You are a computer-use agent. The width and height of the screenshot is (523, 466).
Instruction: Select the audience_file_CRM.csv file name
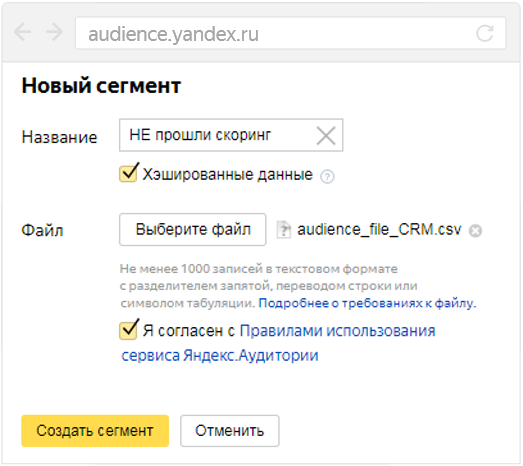379,229
